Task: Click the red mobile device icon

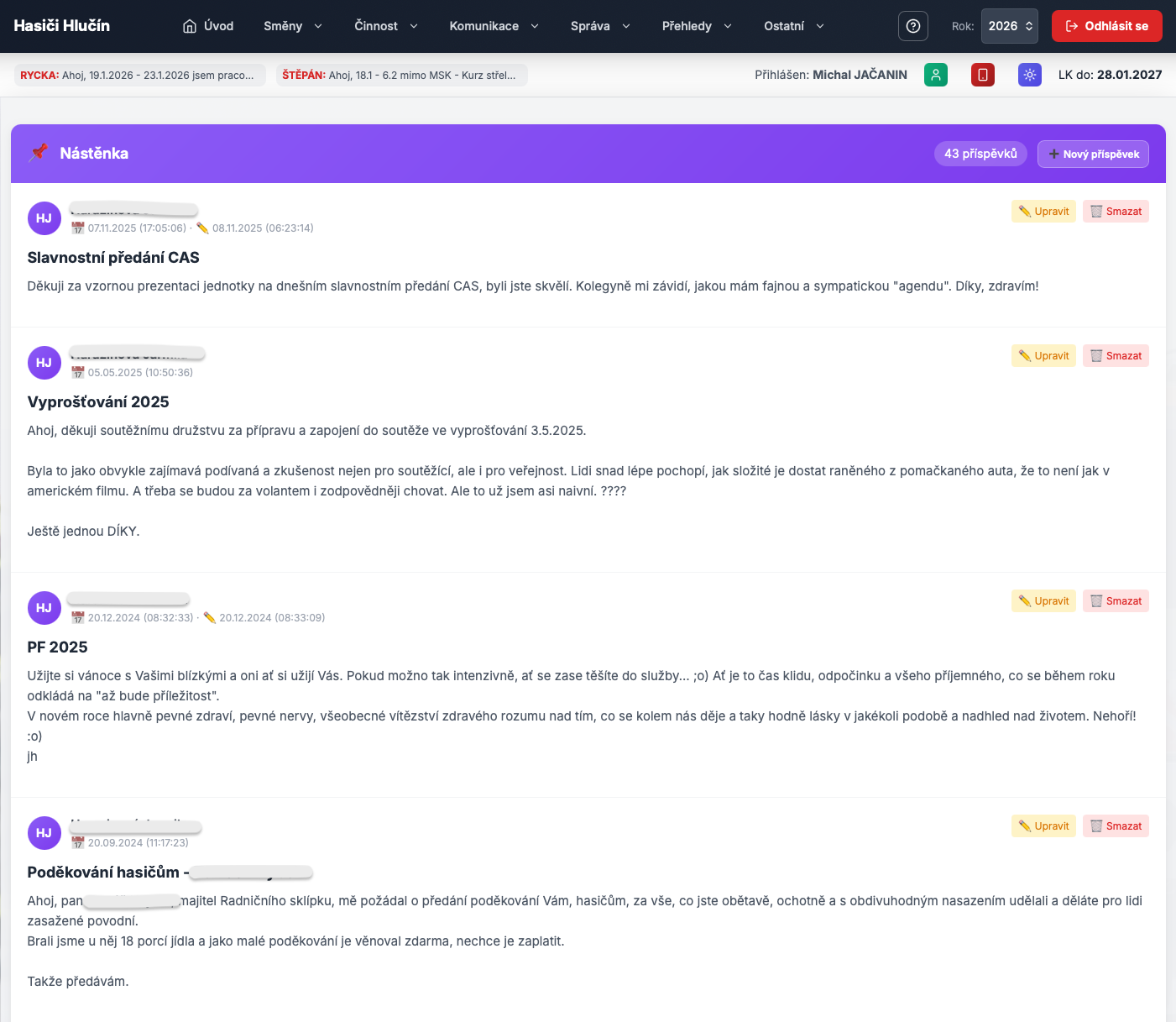Action: pyautogui.click(x=982, y=75)
